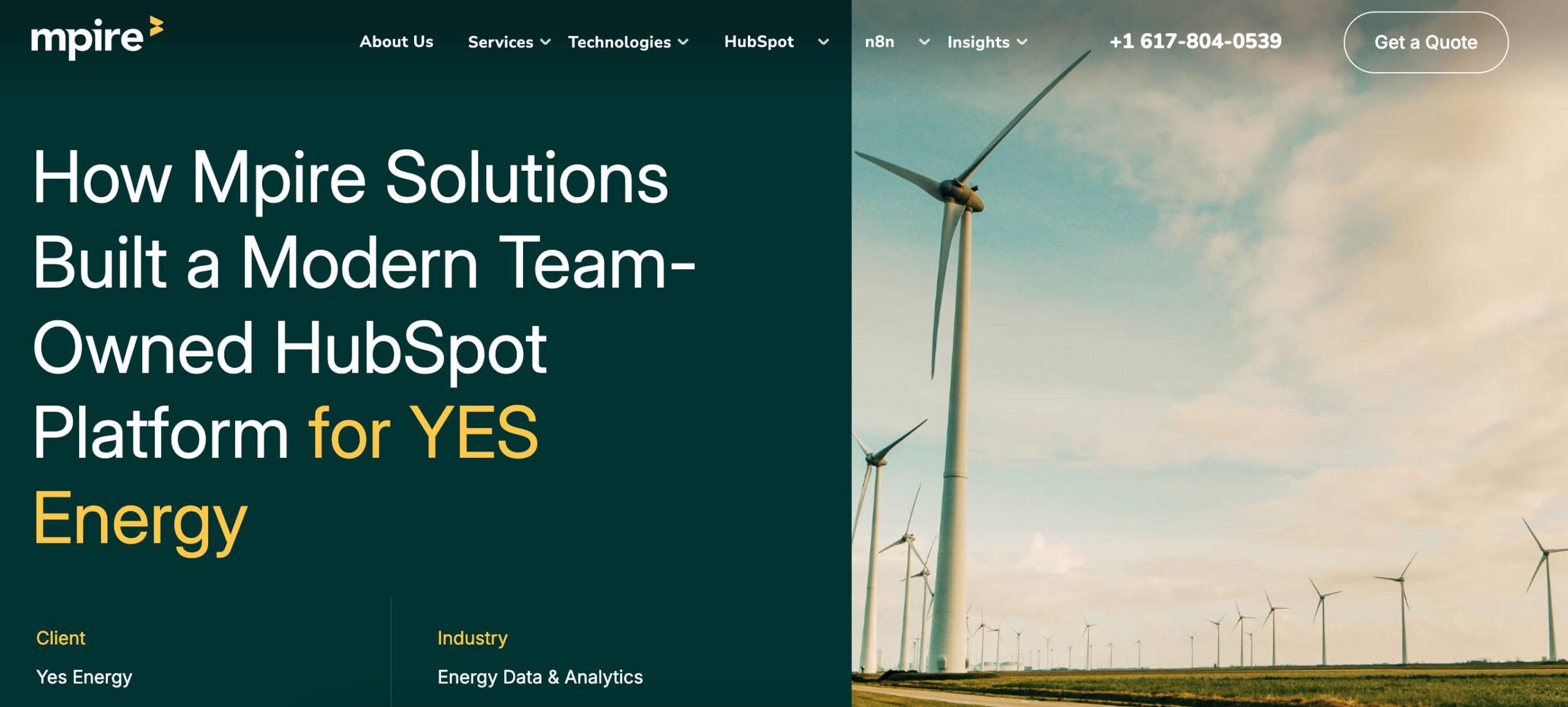Click the n8n menu label
Viewport: 1568px width, 707px height.
pos(879,42)
